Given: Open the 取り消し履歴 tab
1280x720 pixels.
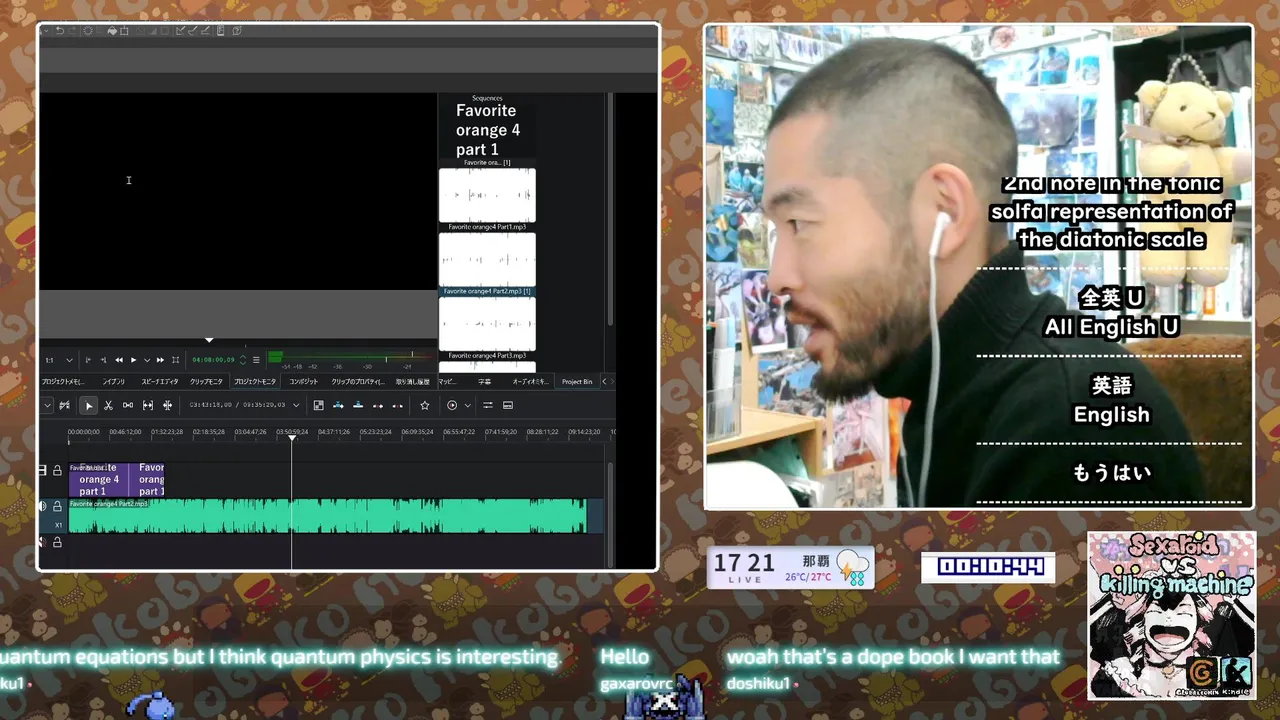Looking at the screenshot, I should tap(412, 382).
